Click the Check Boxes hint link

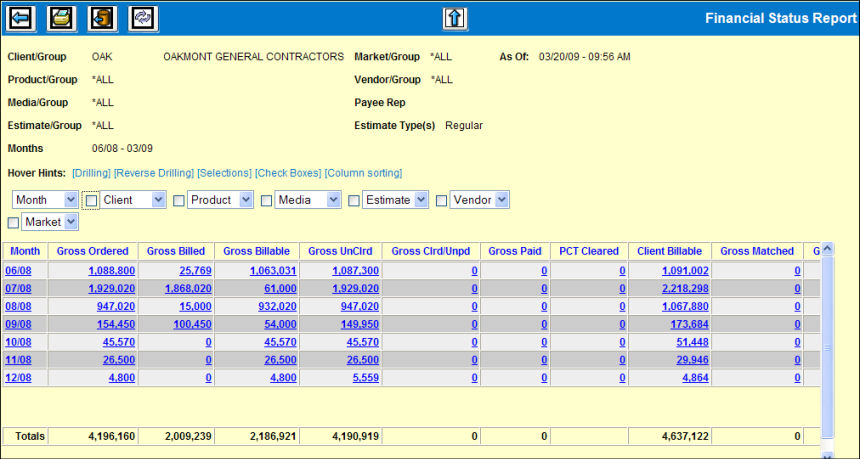click(x=288, y=173)
